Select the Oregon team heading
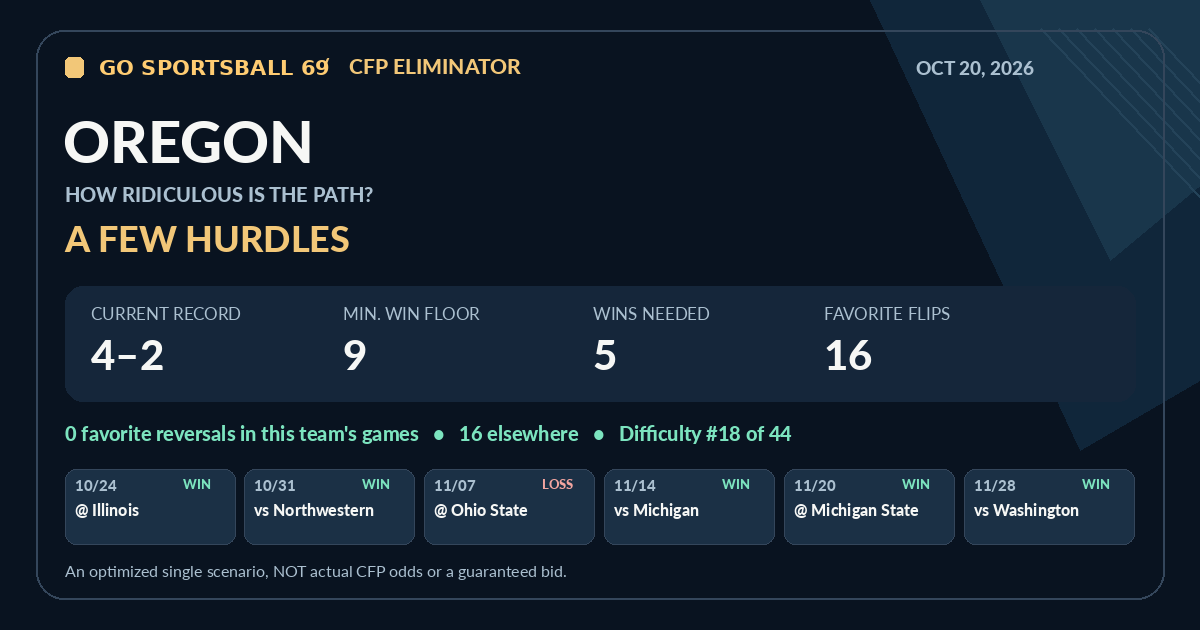 coord(189,142)
